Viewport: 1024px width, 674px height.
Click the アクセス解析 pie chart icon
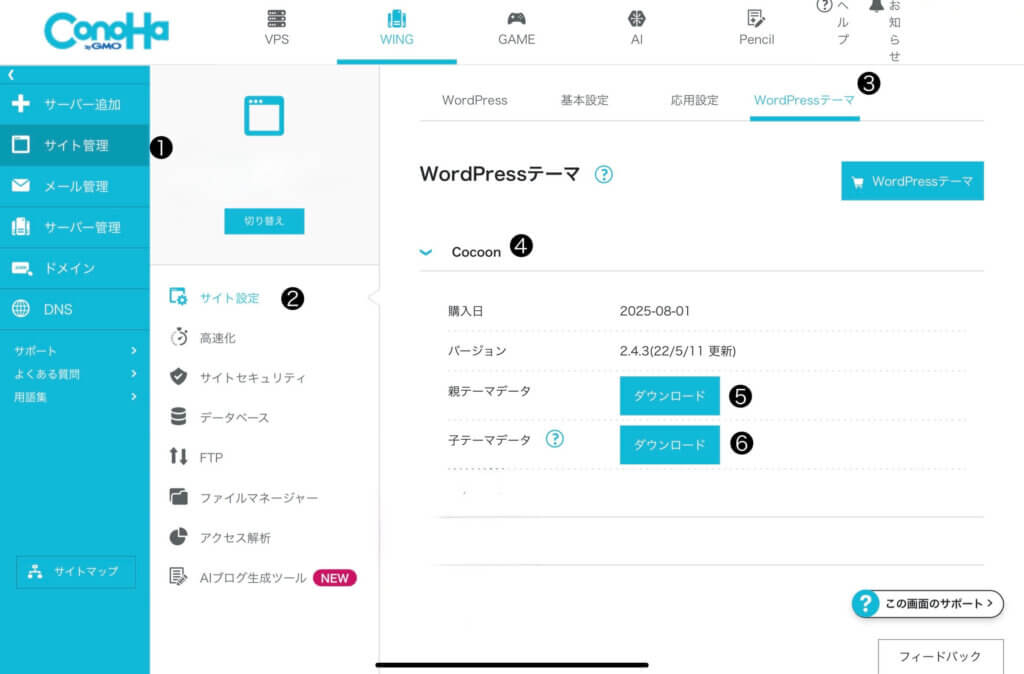click(x=178, y=537)
